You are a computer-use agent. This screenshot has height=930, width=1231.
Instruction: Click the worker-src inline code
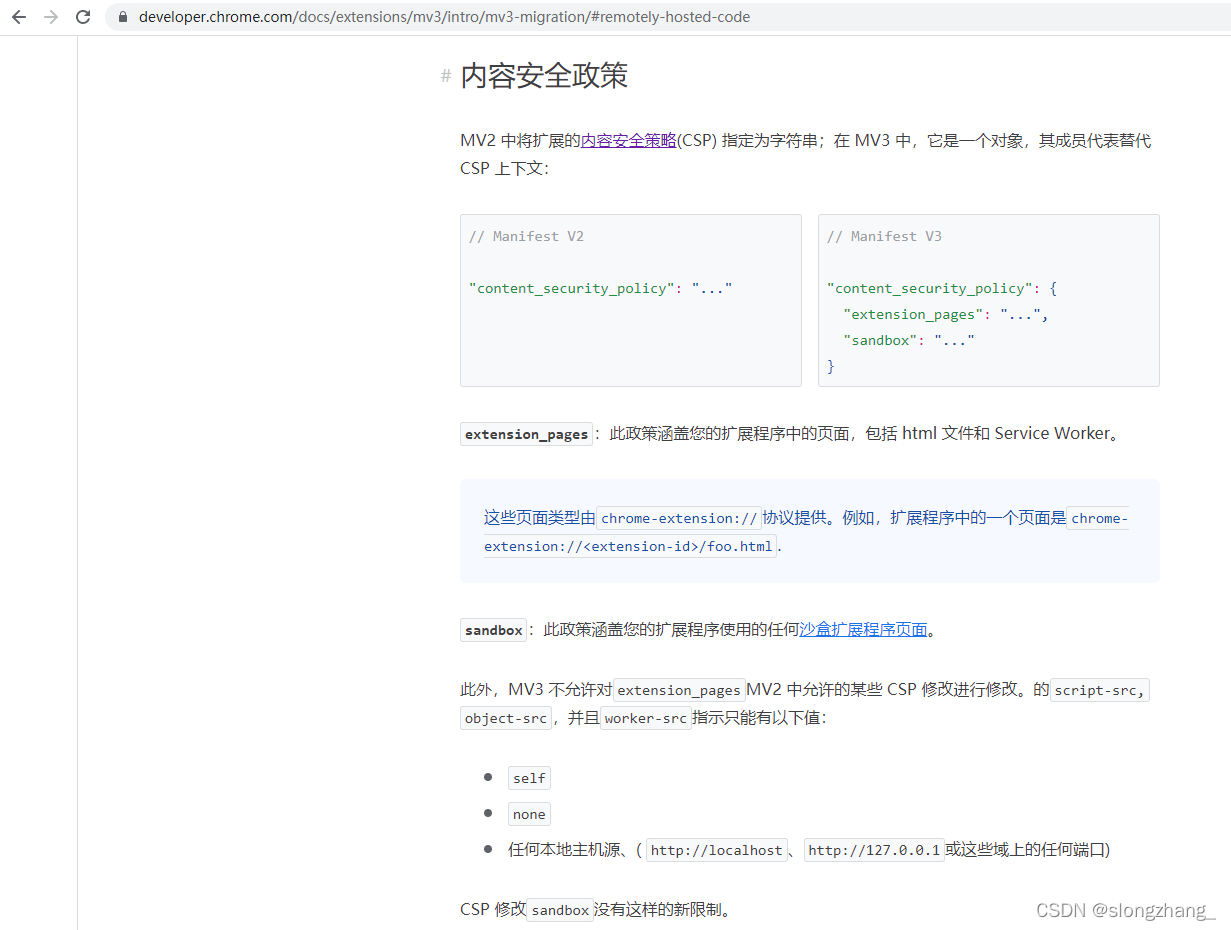pyautogui.click(x=646, y=718)
